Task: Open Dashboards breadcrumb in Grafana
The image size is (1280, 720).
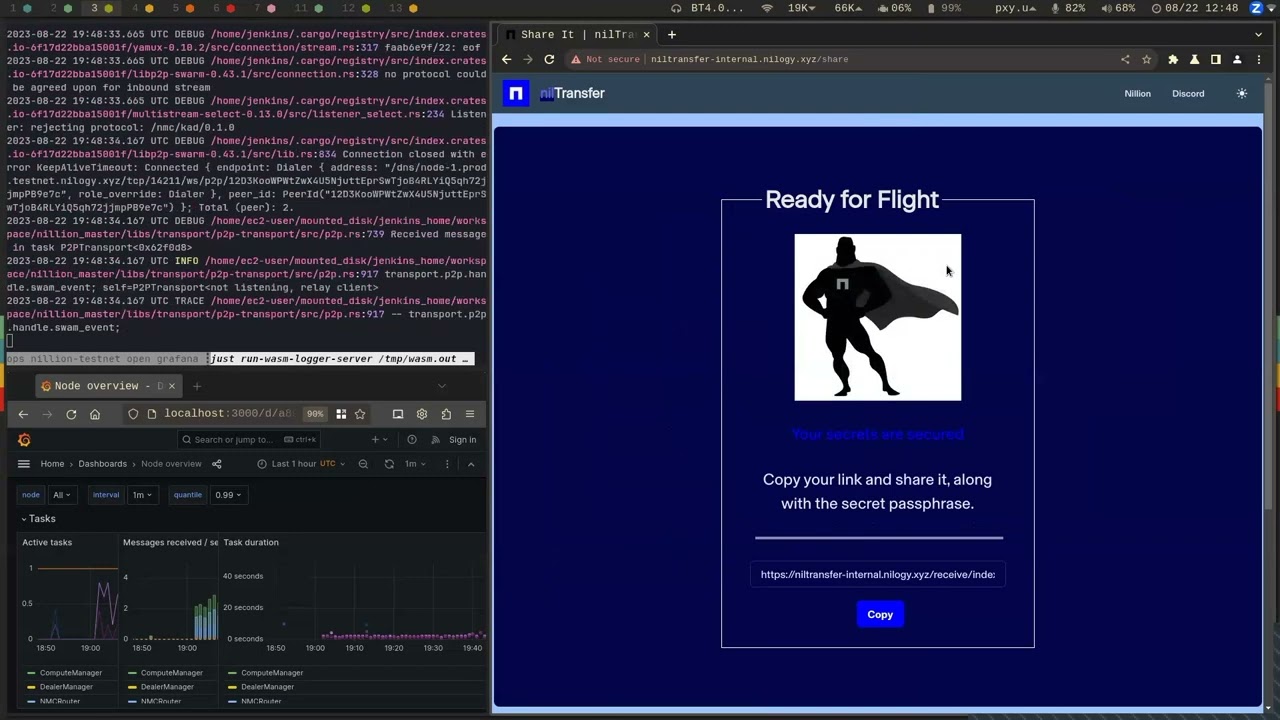Action: point(103,464)
